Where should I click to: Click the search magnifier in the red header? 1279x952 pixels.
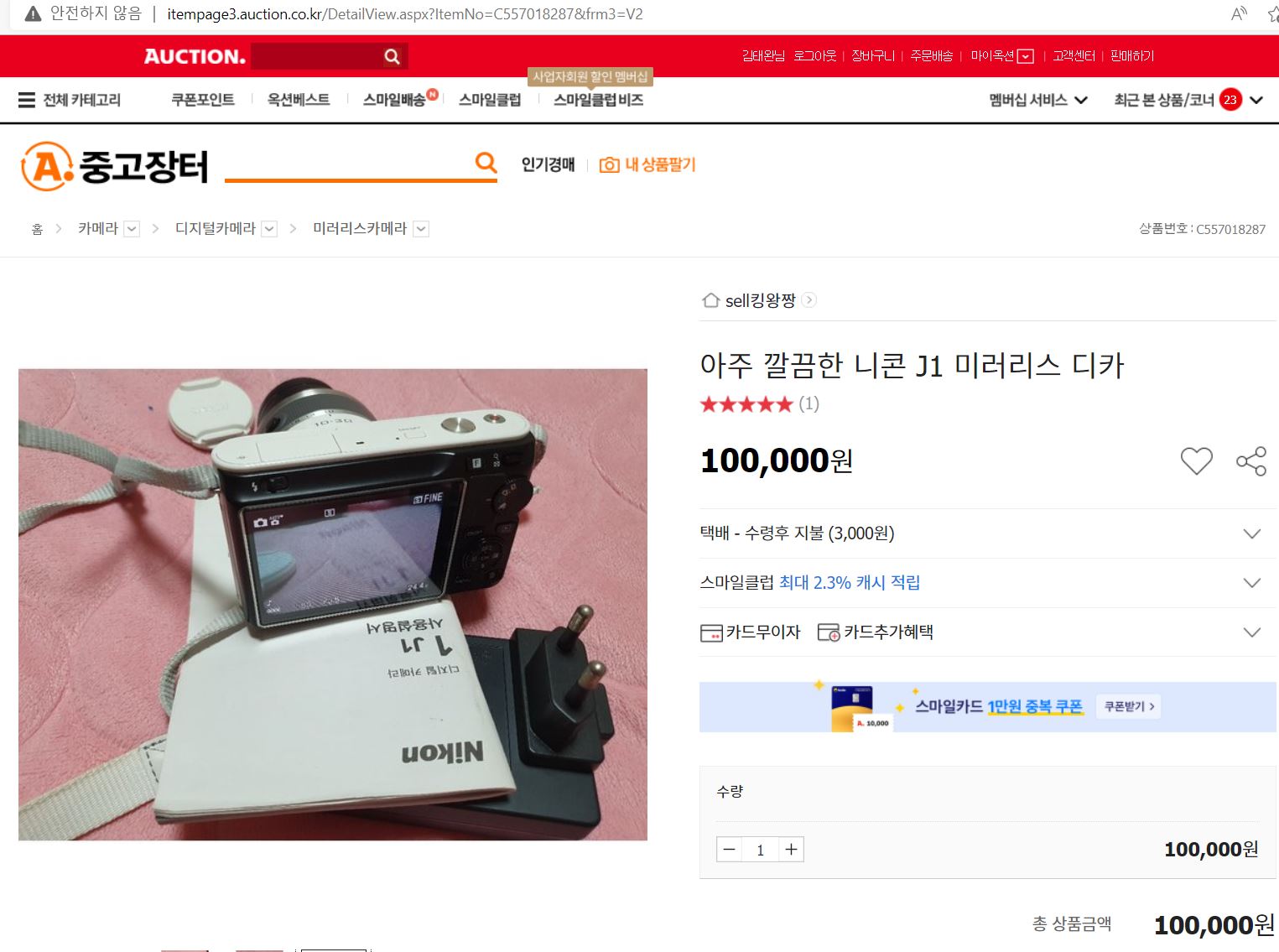point(392,56)
